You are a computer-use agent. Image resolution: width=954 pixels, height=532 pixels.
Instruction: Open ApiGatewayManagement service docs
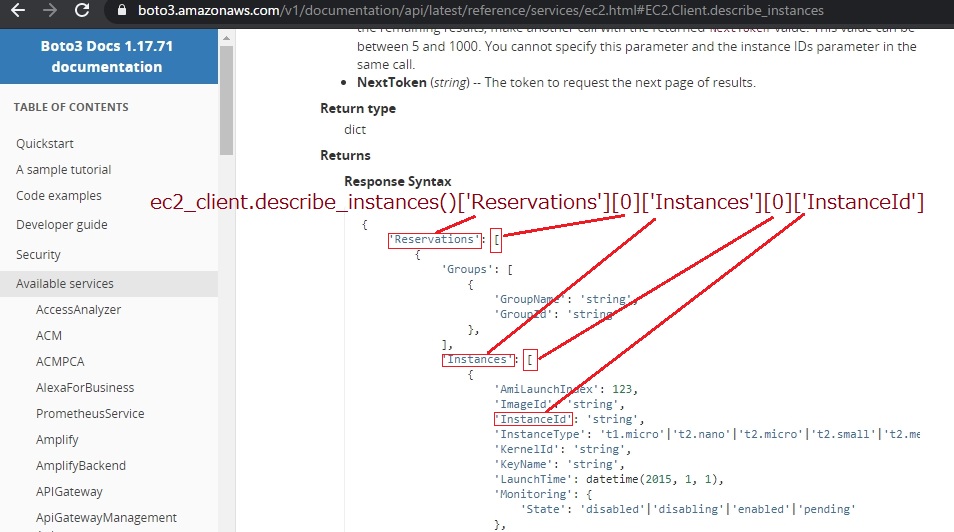(106, 517)
